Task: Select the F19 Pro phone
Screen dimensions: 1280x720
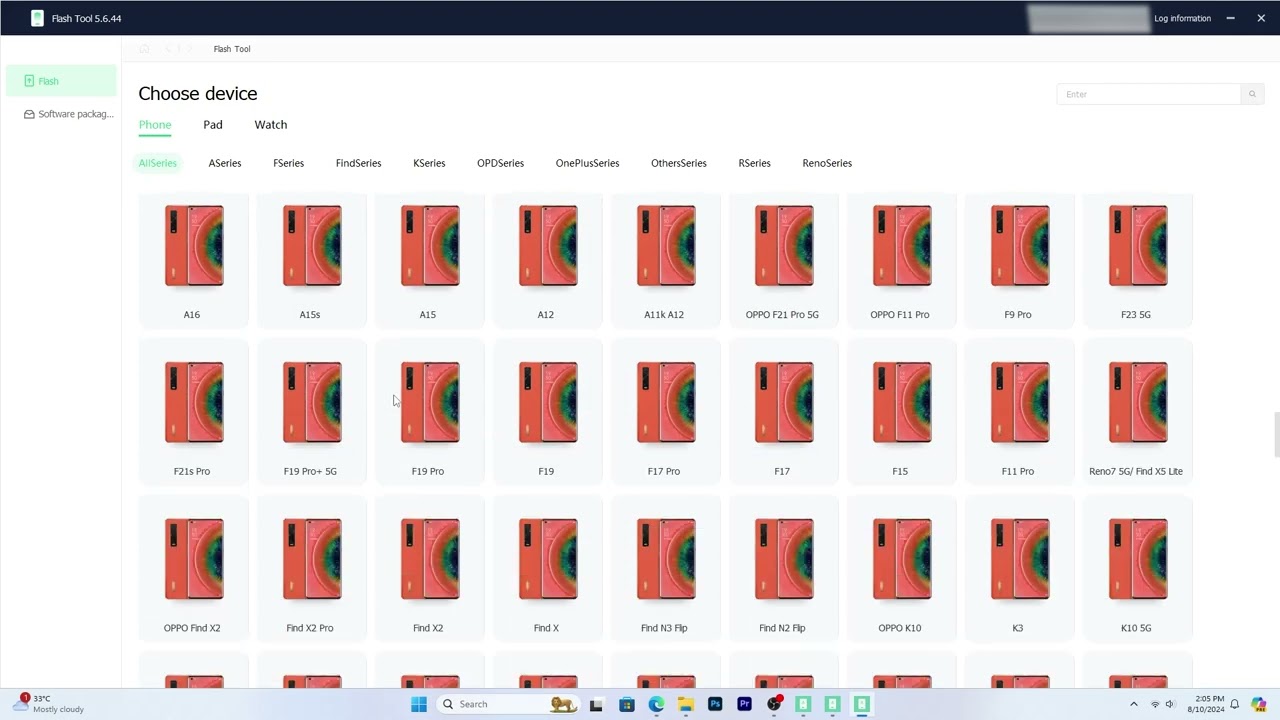Action: pos(429,412)
